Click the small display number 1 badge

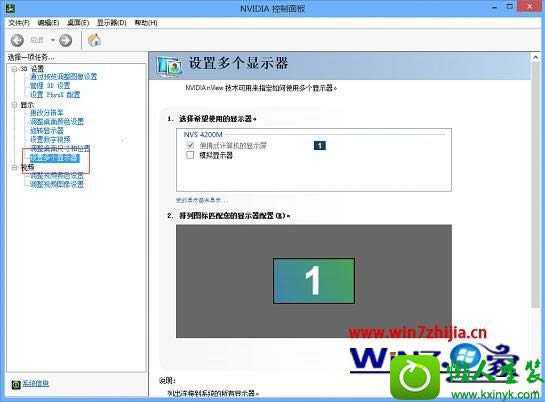(x=320, y=145)
